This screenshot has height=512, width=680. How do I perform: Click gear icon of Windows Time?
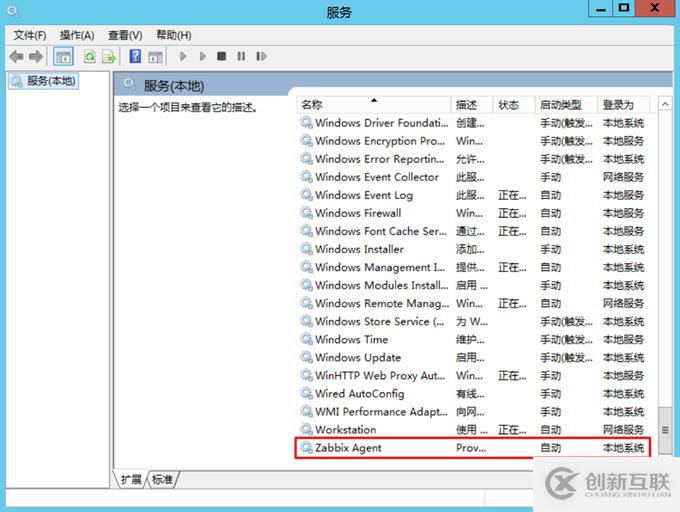(306, 339)
